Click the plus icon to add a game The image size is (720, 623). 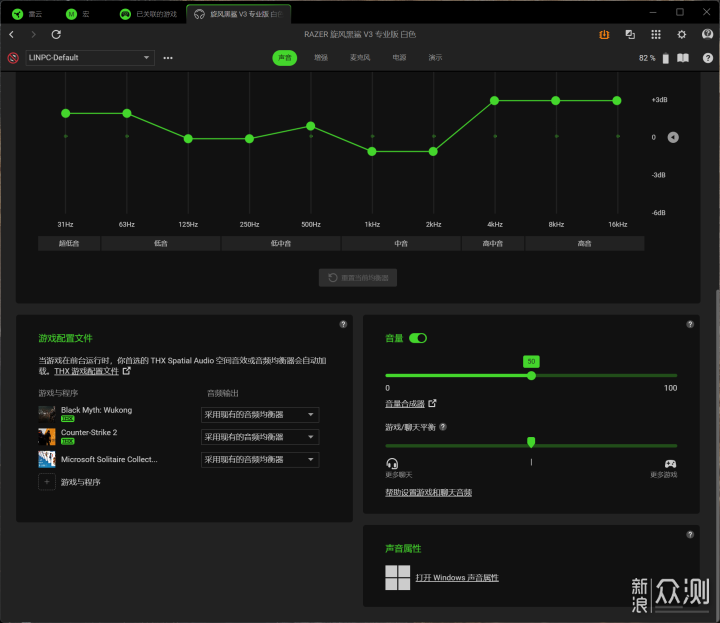tap(47, 482)
